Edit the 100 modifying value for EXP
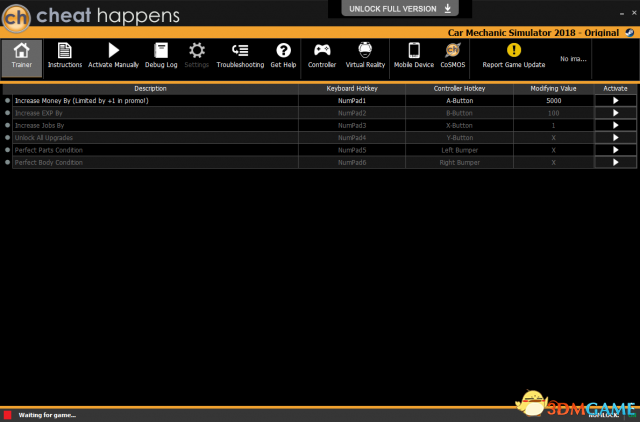 (x=553, y=113)
